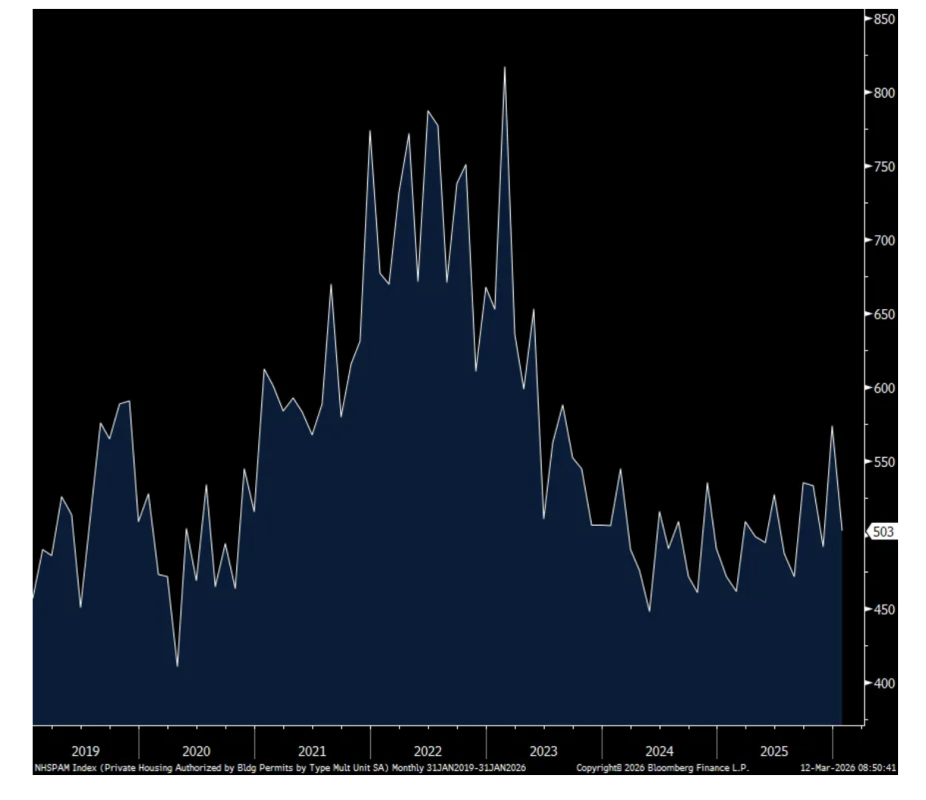Click the 12-Mar-2026 timestamp in footer
Viewport: 926px width, 800px height.
[850, 768]
